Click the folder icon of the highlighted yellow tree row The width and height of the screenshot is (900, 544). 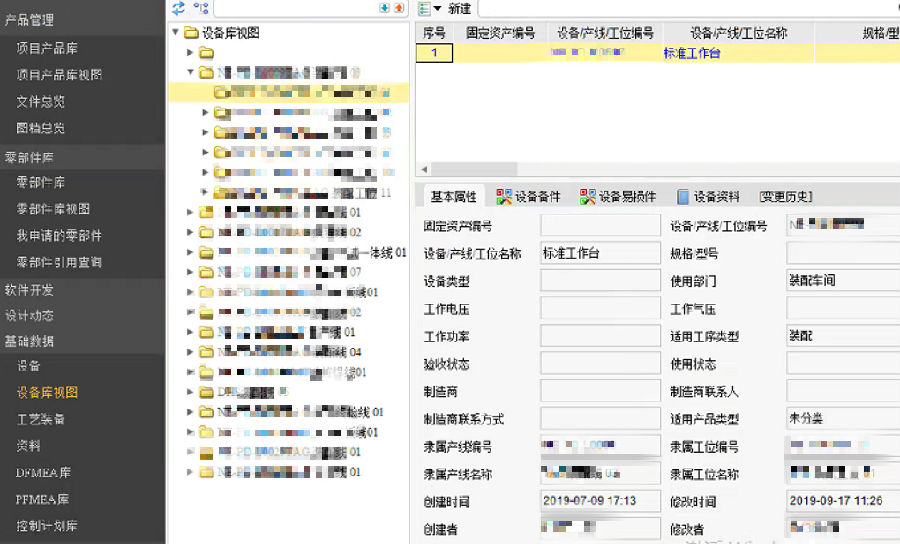click(221, 92)
